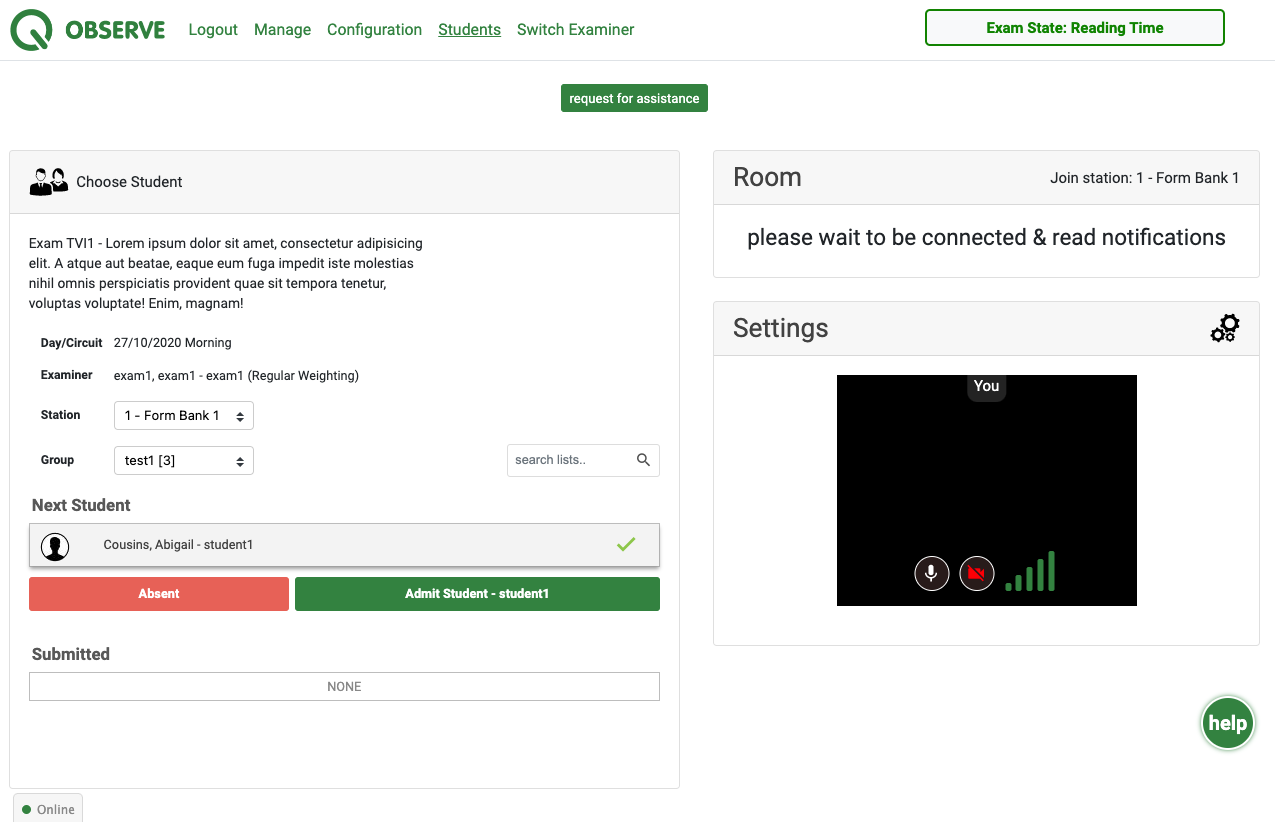This screenshot has height=822, width=1275.
Task: Click the please wait to be connected message
Action: [986, 237]
